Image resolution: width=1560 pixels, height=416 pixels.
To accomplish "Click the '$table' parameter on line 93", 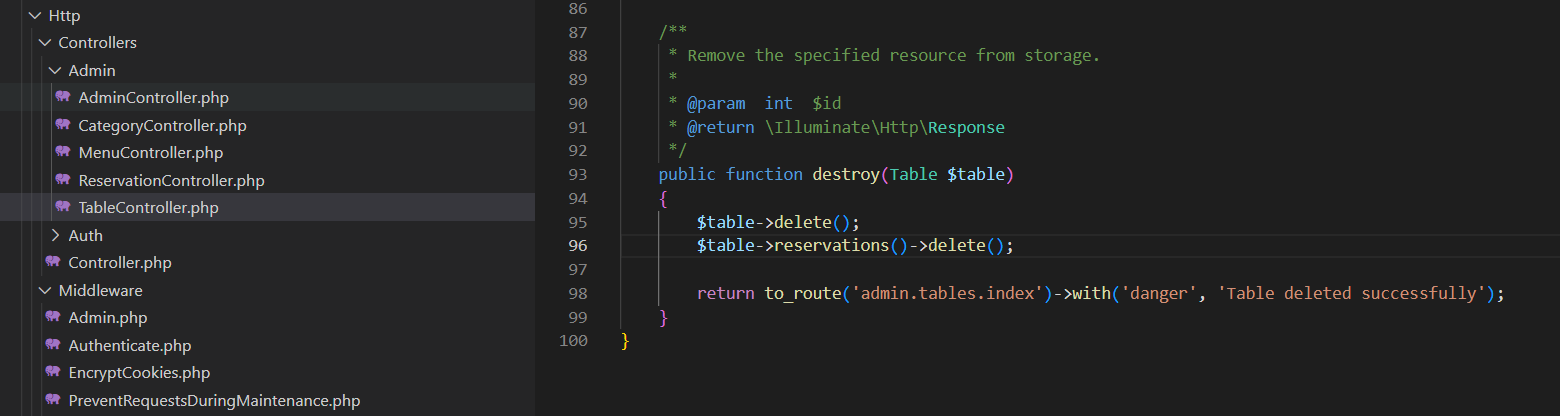I will (976, 174).
